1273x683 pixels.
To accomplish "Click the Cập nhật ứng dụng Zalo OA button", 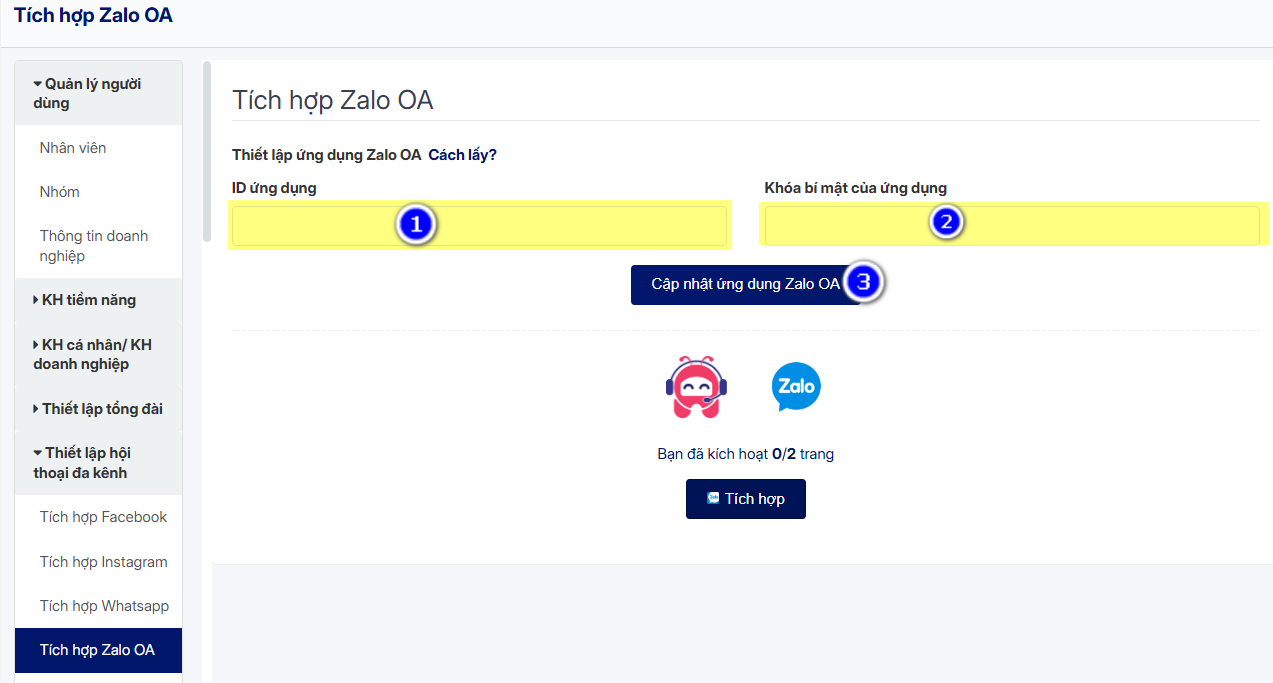I will 746,284.
